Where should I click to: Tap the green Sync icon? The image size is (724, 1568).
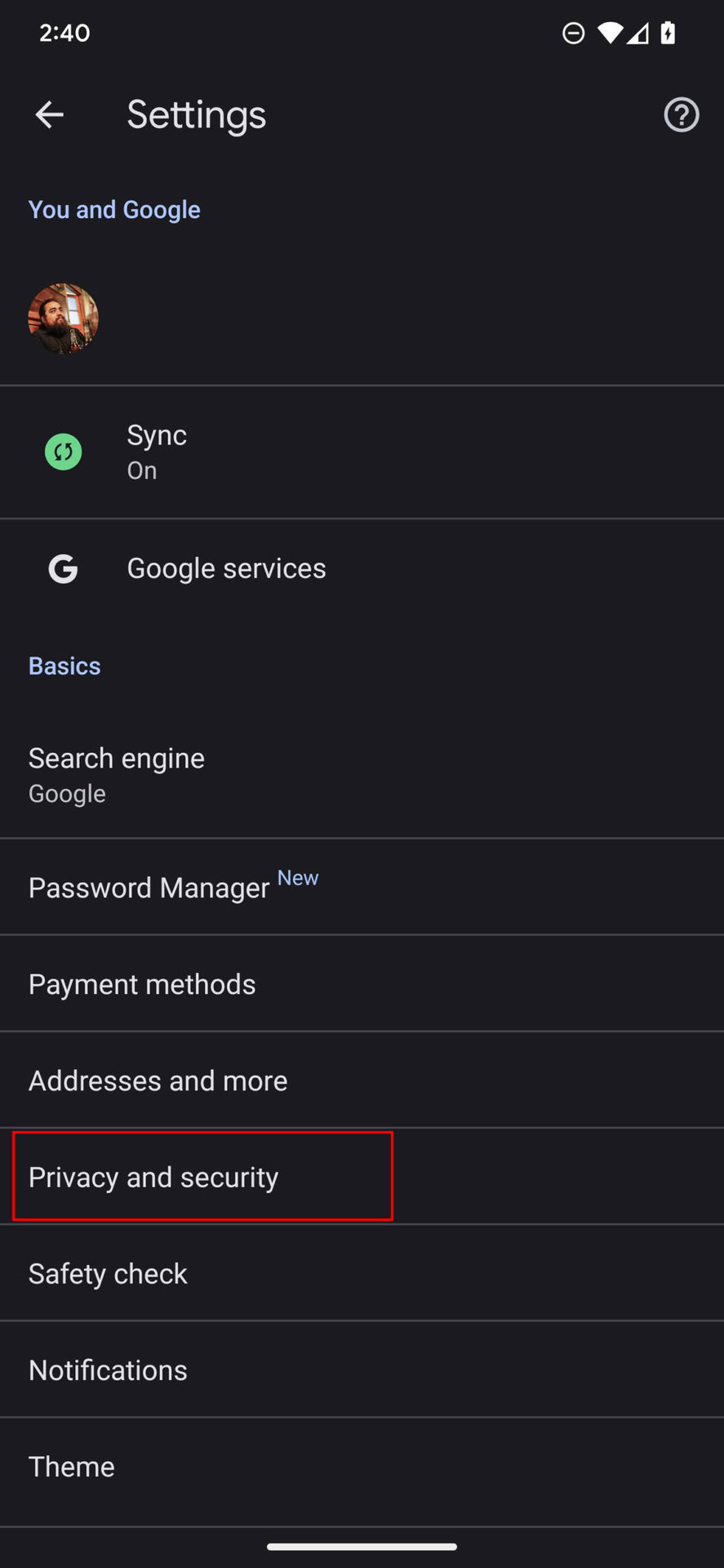(x=63, y=452)
